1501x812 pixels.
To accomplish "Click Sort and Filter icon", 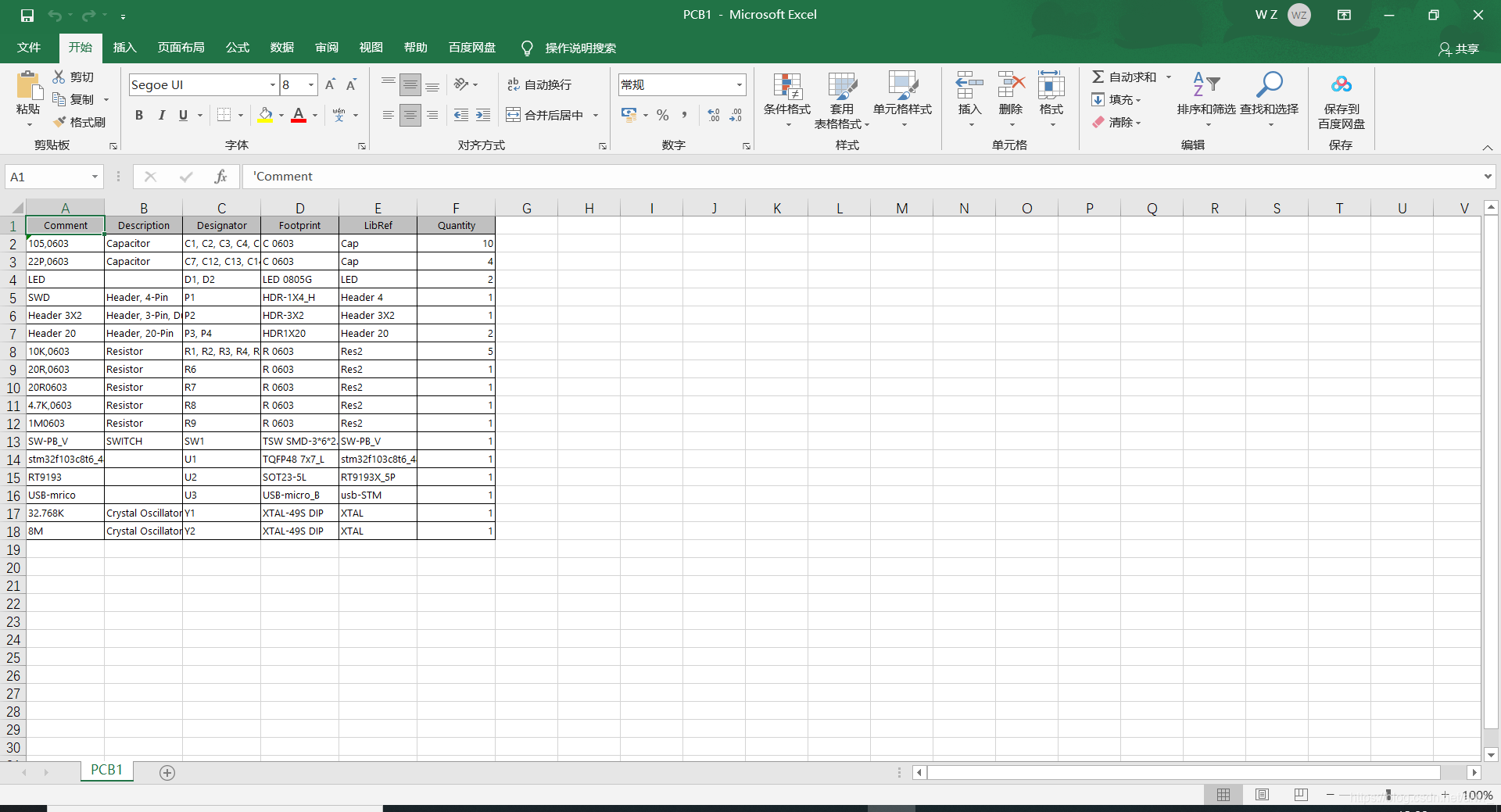I will [1206, 84].
